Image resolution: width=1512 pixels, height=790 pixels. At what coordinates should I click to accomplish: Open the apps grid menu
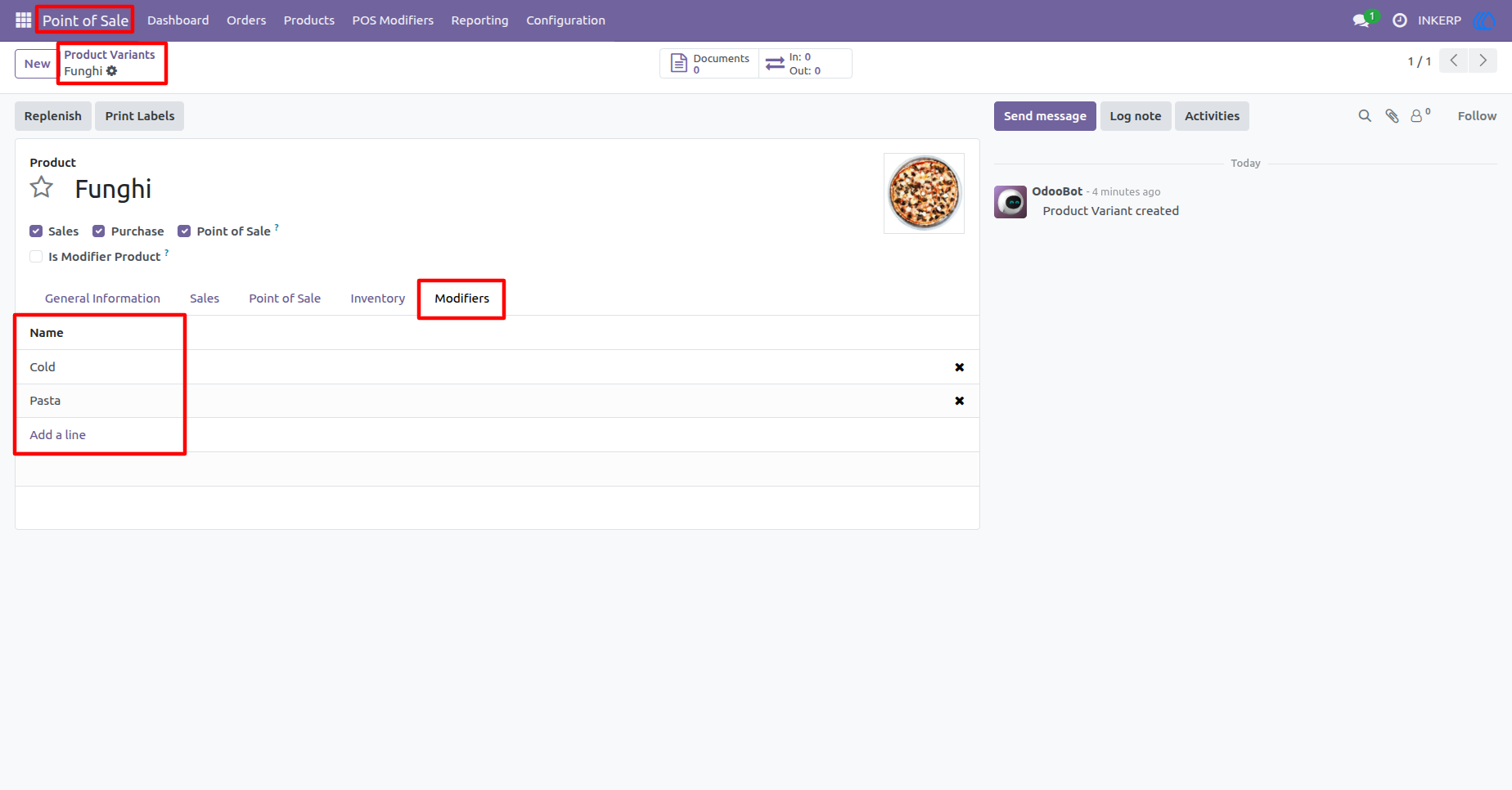(23, 20)
